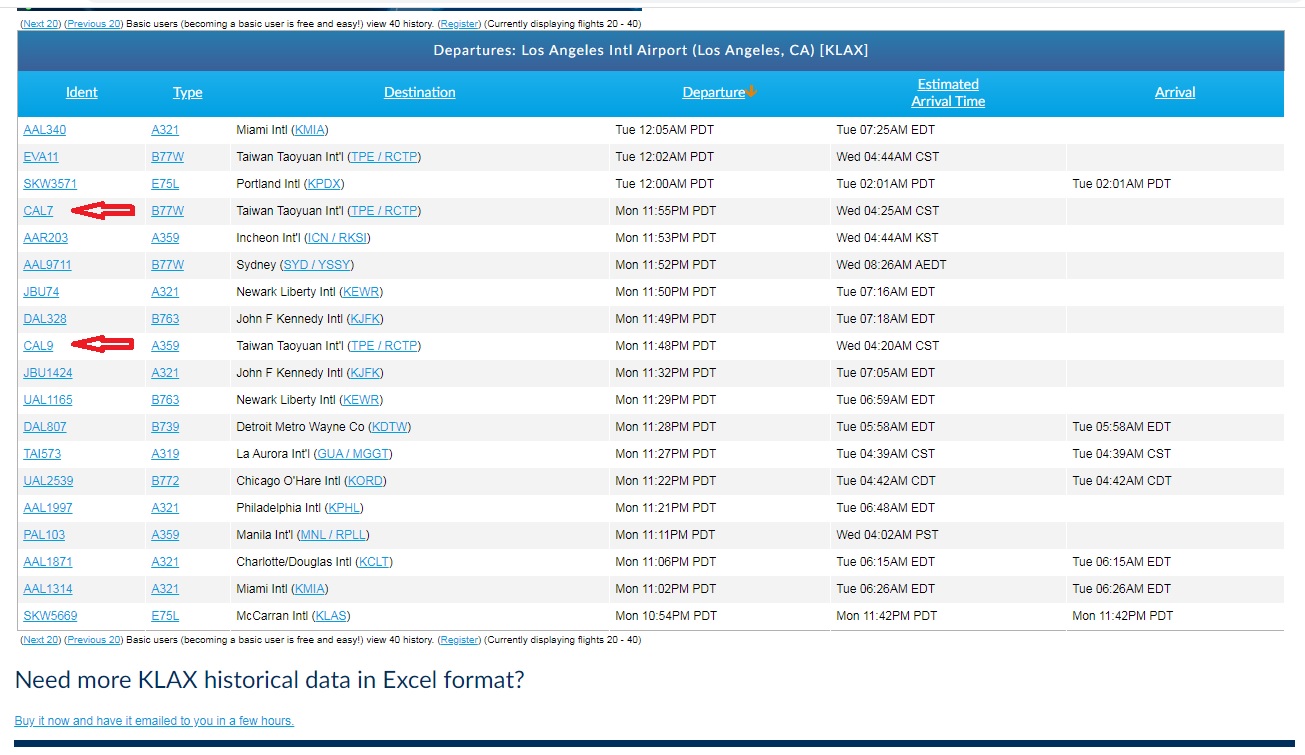Open top Next 20 link
Image resolution: width=1305 pixels, height=755 pixels.
point(41,23)
